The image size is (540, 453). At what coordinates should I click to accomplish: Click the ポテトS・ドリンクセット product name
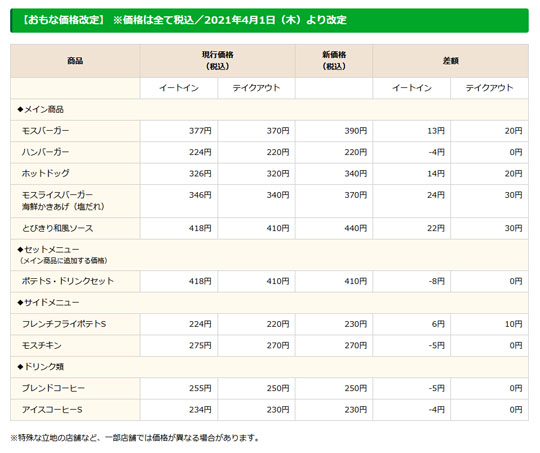coord(68,281)
